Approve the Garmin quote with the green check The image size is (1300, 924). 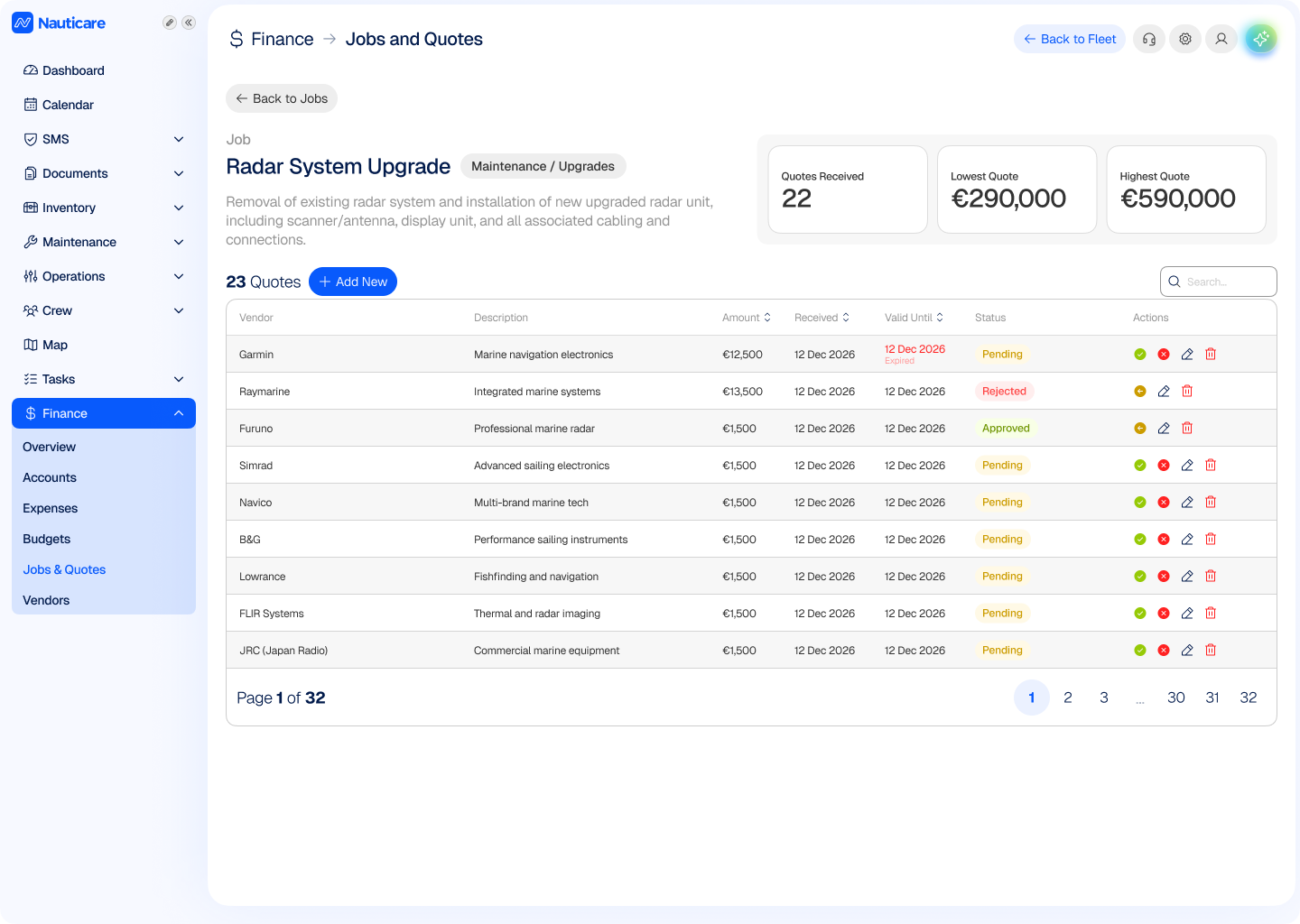[1140, 355]
